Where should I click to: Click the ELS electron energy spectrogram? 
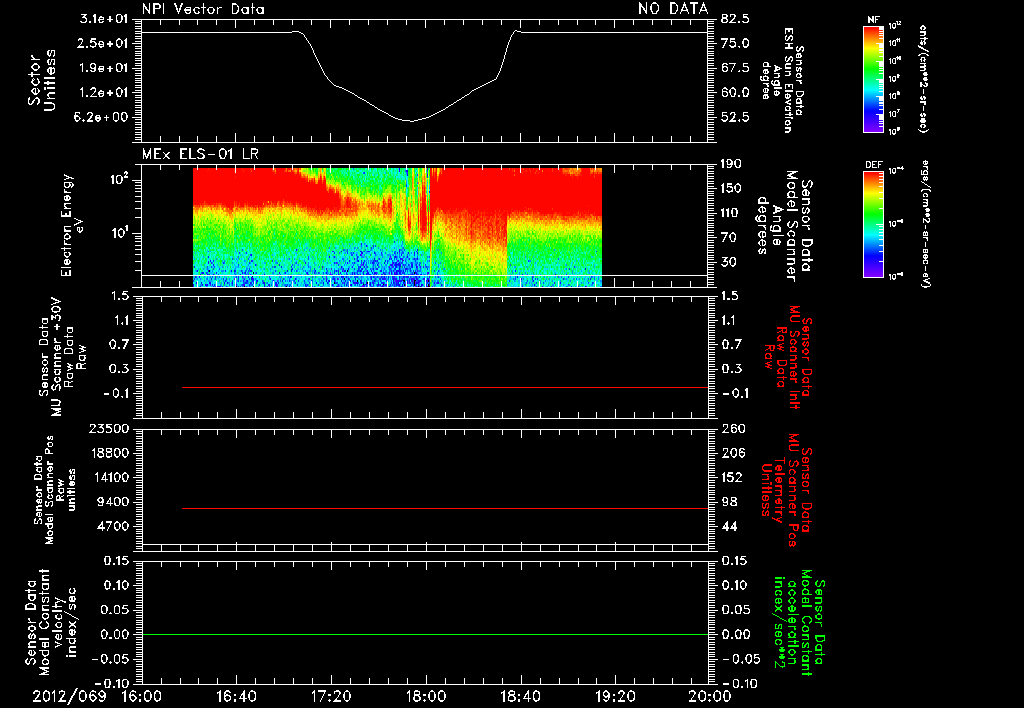[397, 227]
